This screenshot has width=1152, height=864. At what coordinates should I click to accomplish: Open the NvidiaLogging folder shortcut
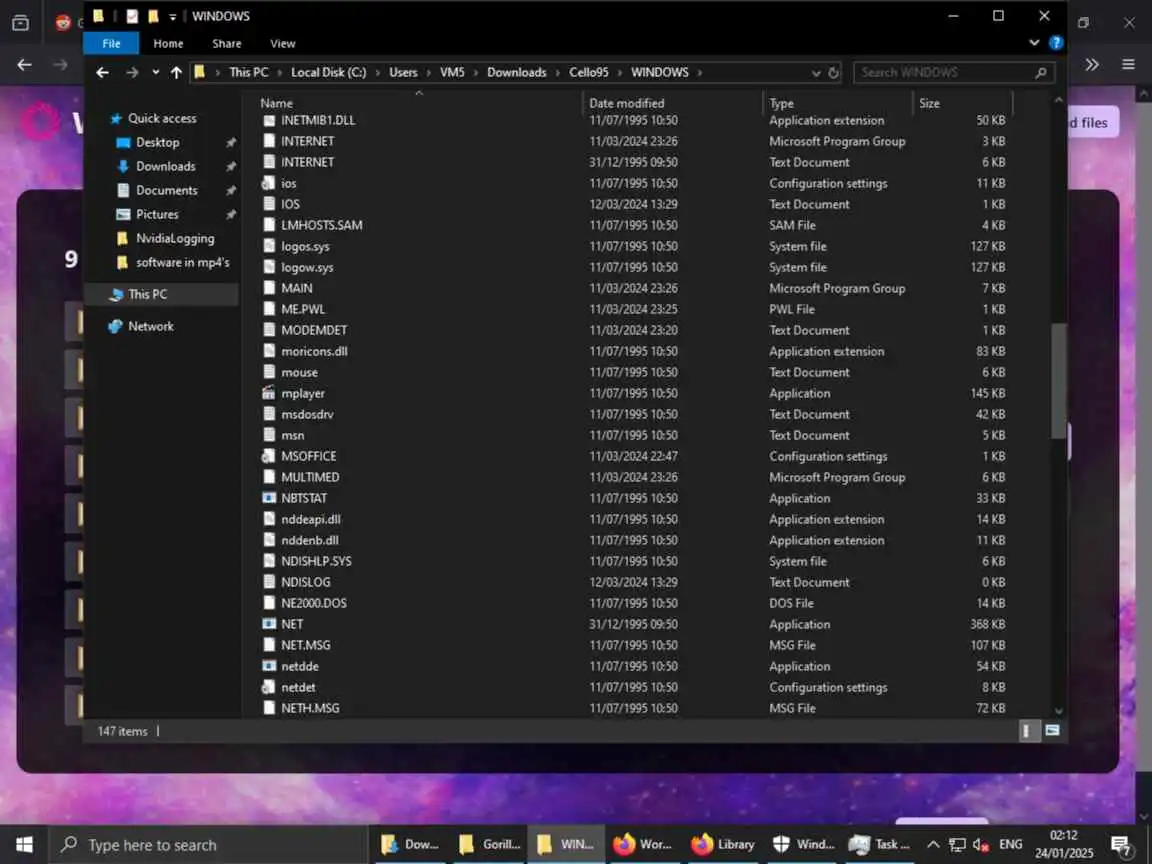pyautogui.click(x=175, y=238)
